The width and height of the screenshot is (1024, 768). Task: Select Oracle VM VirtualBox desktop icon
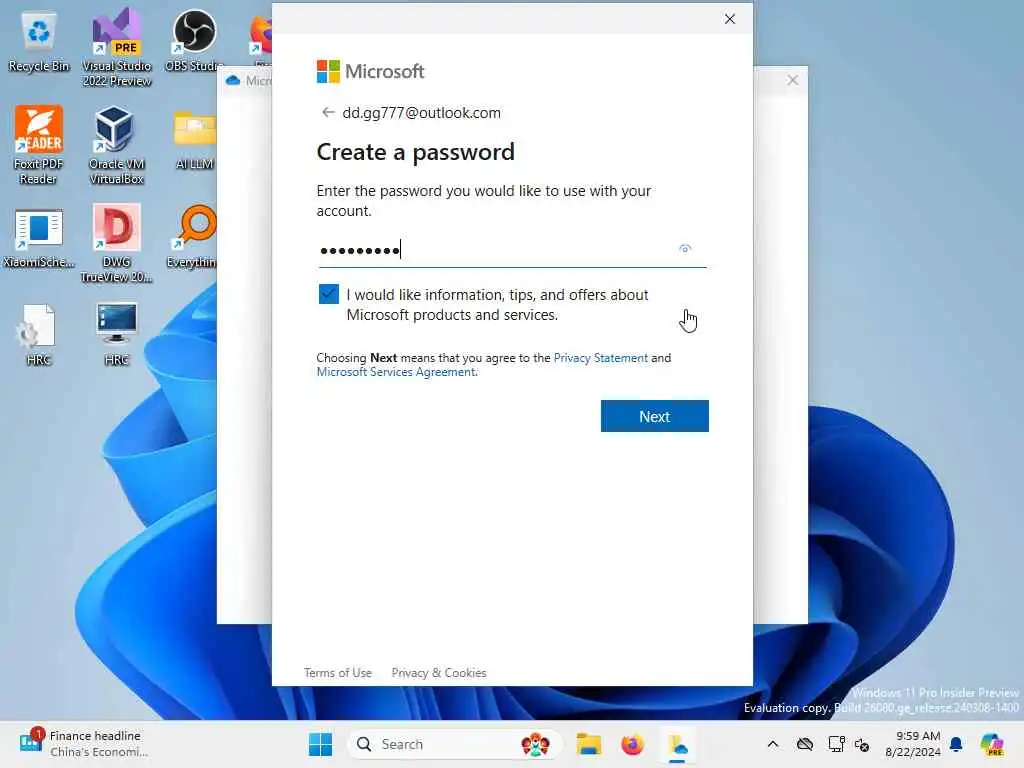(116, 145)
